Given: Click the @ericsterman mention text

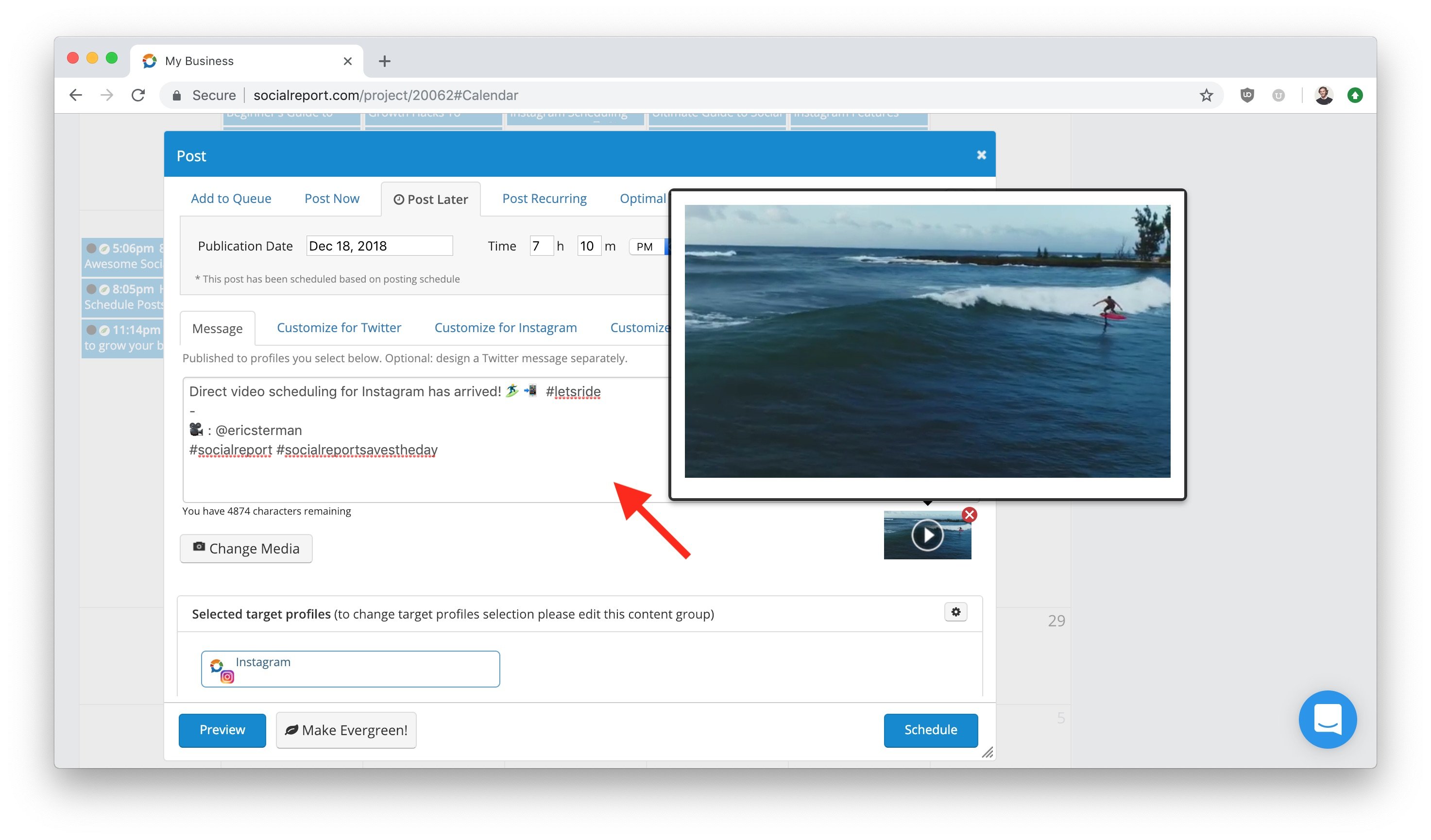Looking at the screenshot, I should click(x=258, y=430).
